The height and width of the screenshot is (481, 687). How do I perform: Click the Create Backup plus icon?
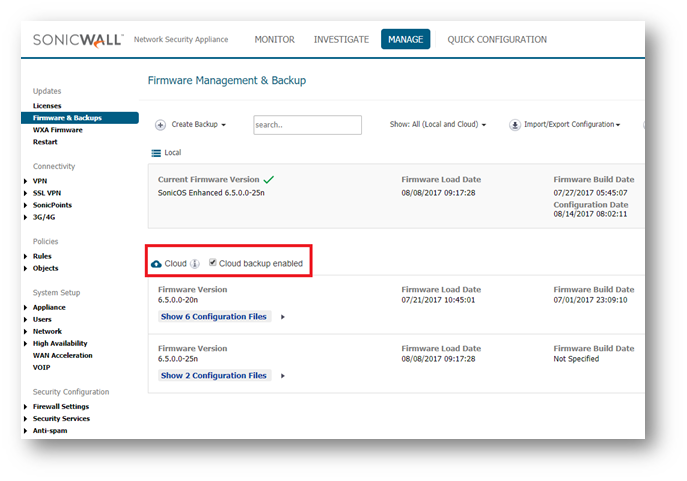pyautogui.click(x=160, y=125)
